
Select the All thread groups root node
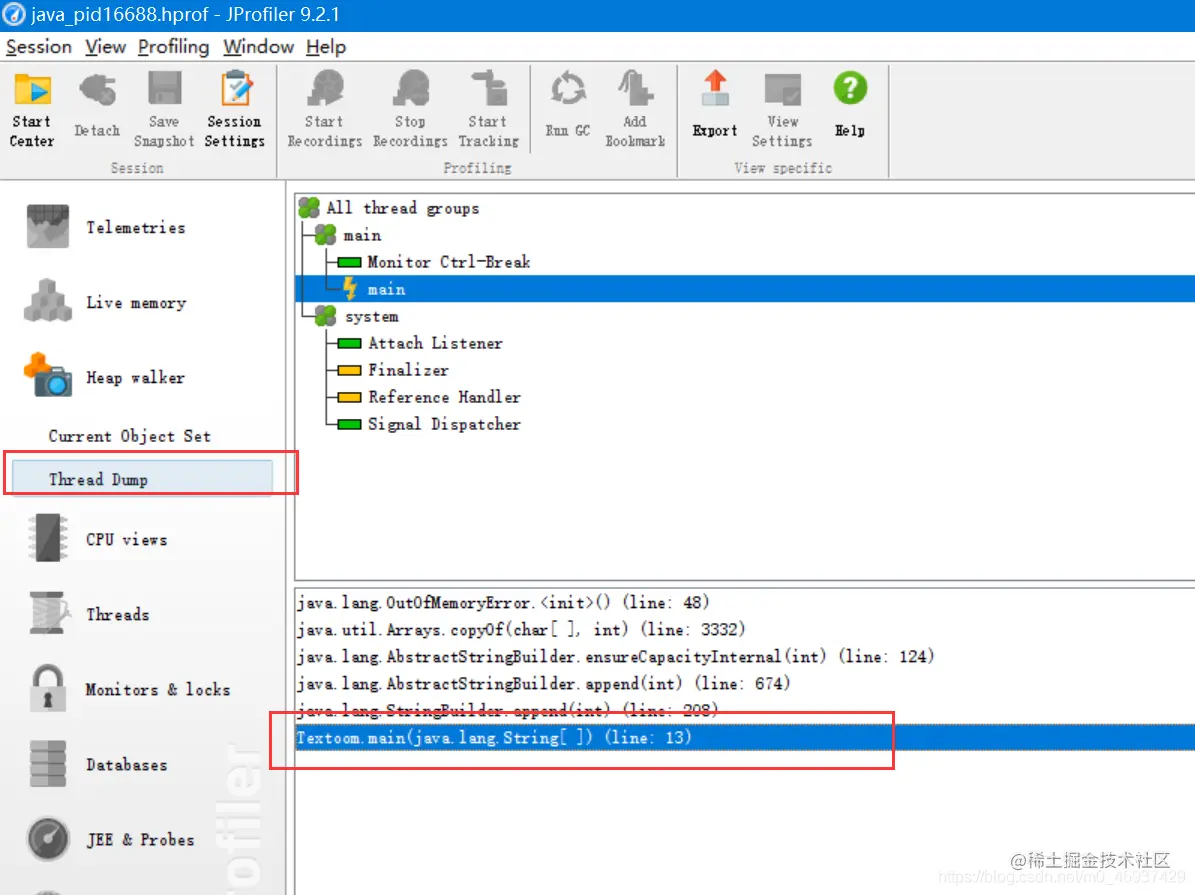[x=389, y=207]
